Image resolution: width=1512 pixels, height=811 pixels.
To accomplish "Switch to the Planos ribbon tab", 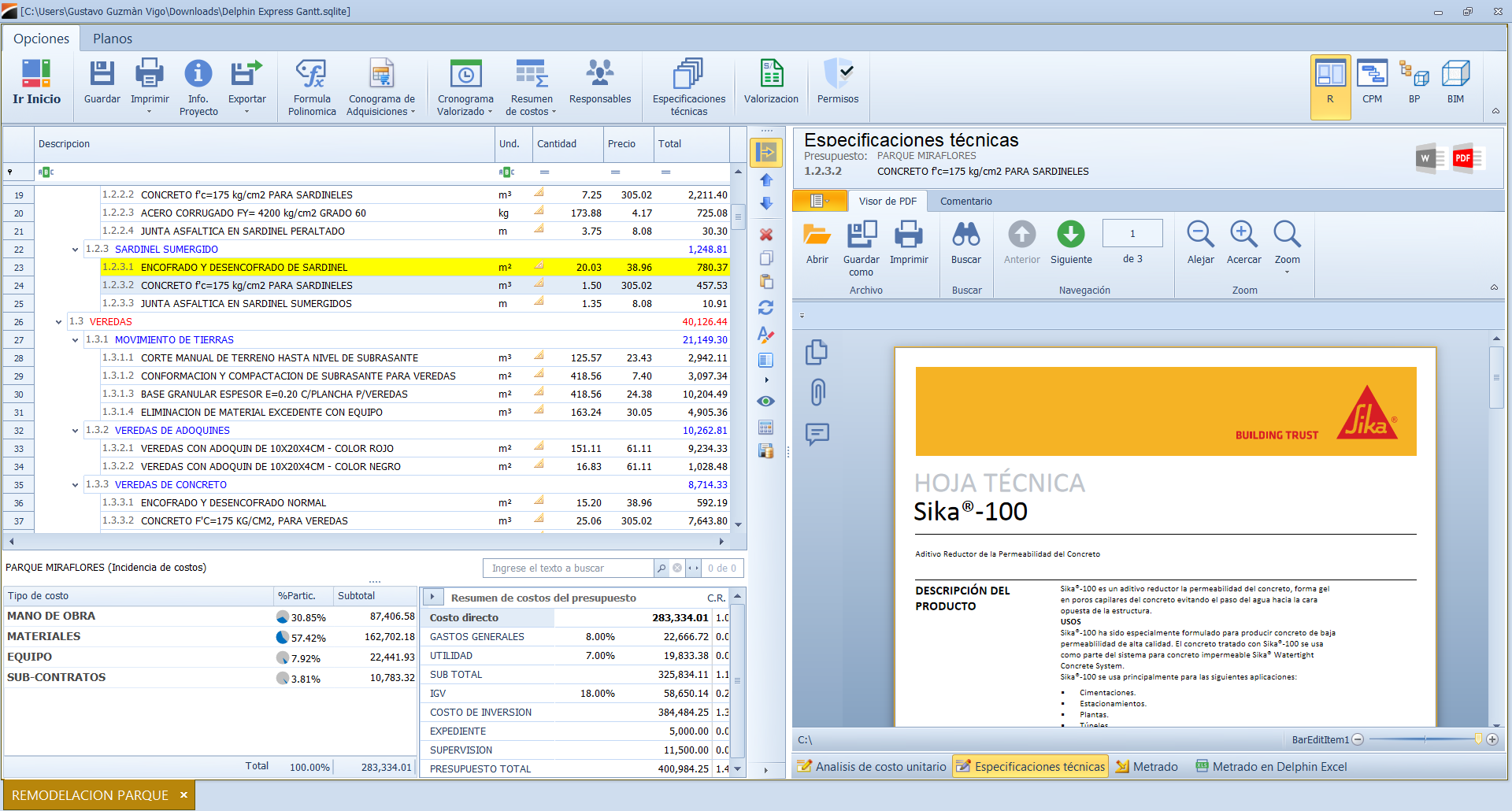I will click(113, 39).
